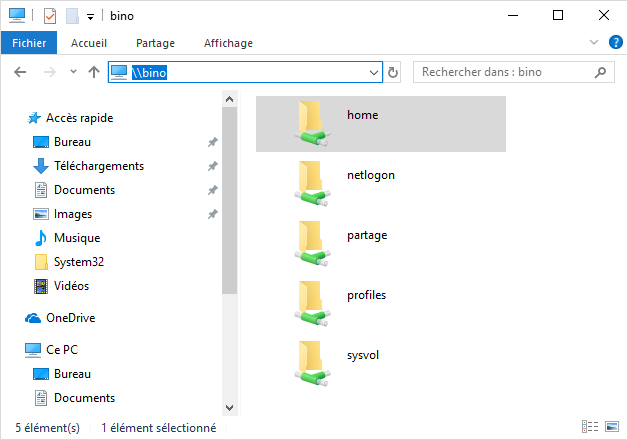Open the address bar history dropdown

374,73
